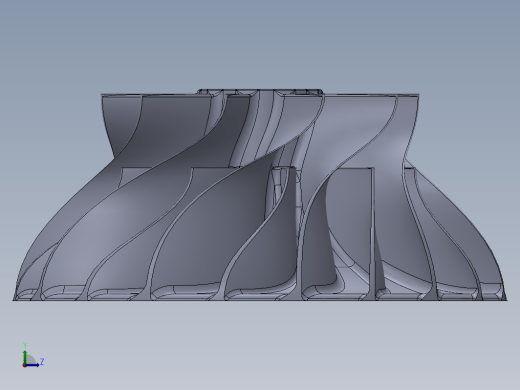
Task: Click empty viewport background above the model
Action: [260, 43]
